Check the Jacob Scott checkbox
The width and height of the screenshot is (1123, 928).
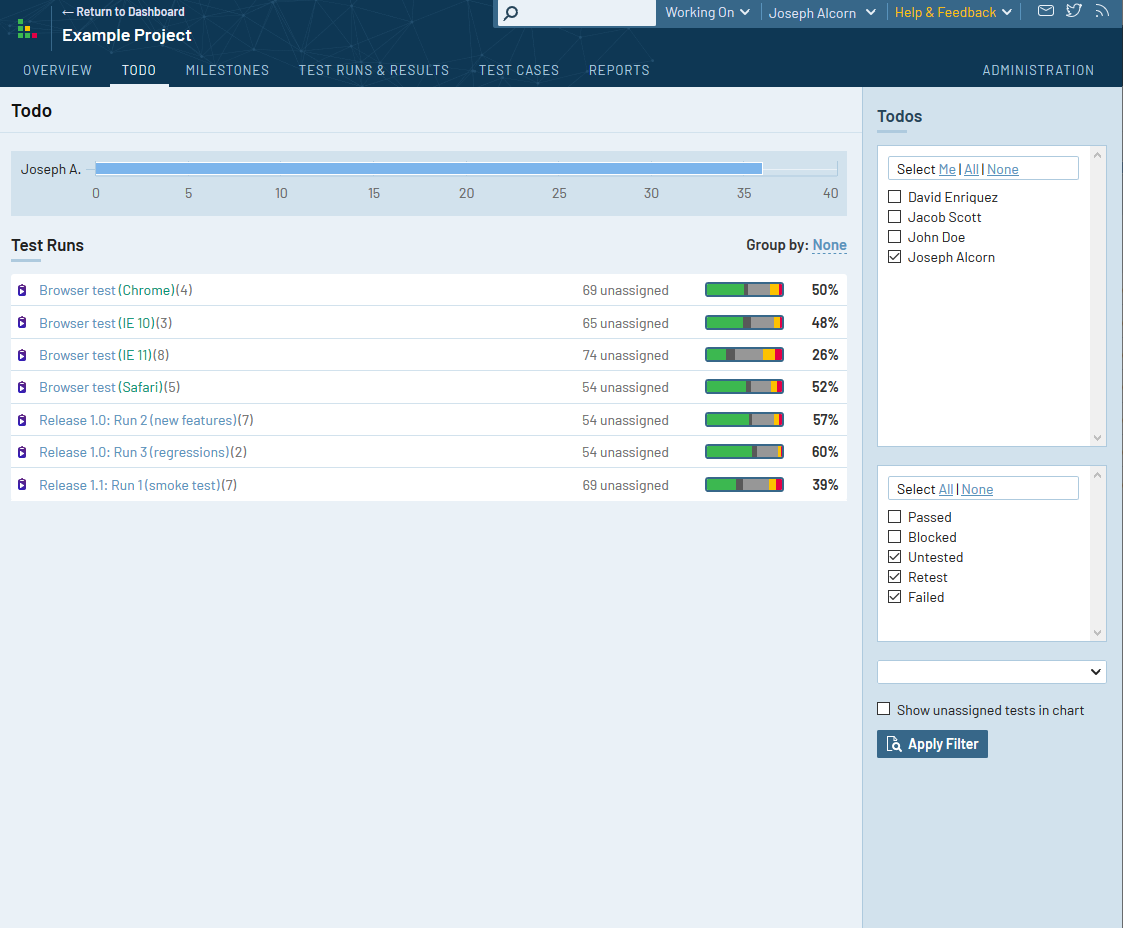(x=895, y=216)
